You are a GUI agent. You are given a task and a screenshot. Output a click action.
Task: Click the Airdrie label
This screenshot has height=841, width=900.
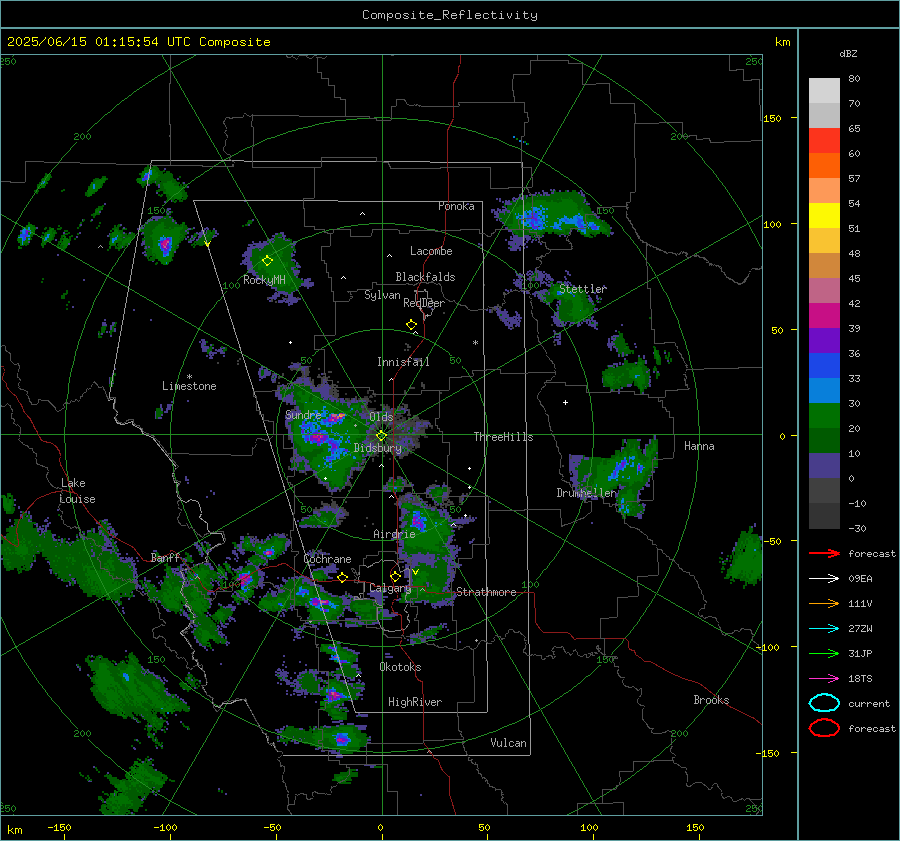tap(394, 534)
